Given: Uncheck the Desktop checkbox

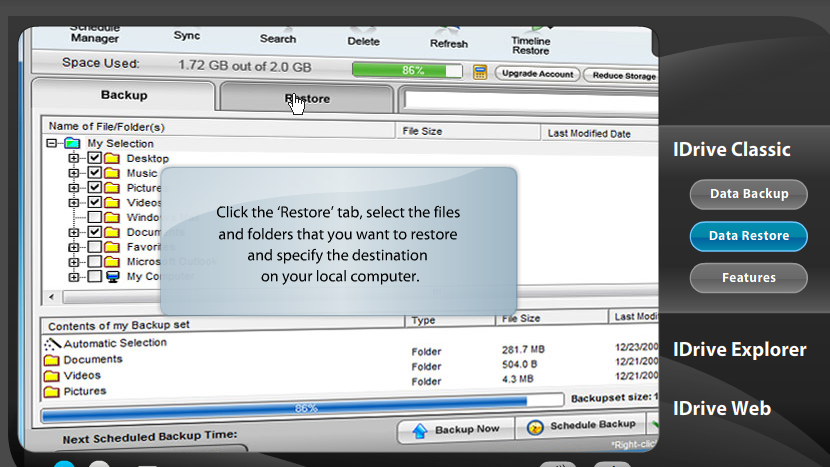Looking at the screenshot, I should [x=94, y=158].
